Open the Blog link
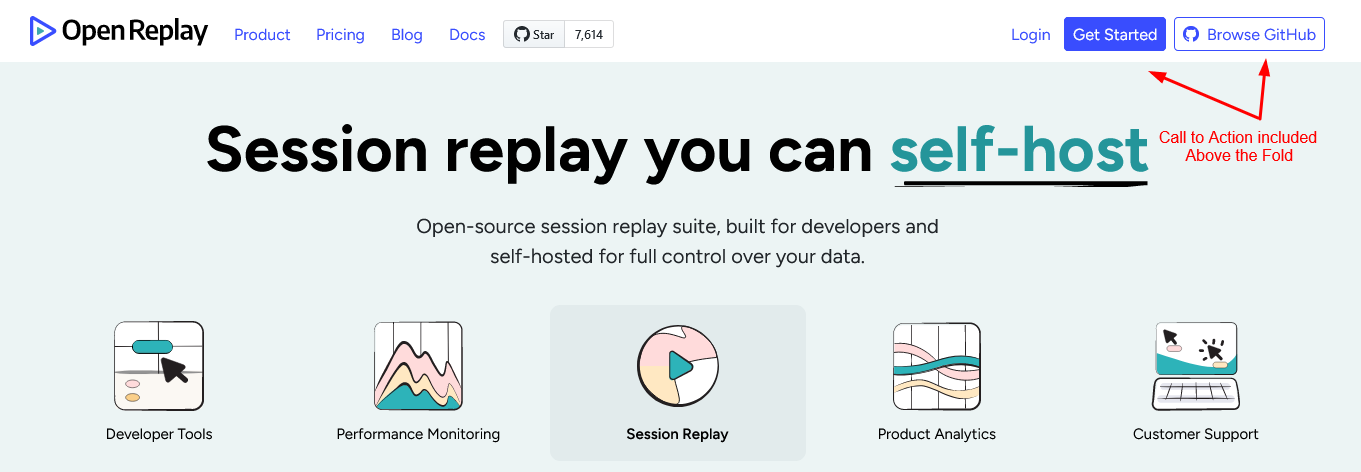 tap(407, 35)
